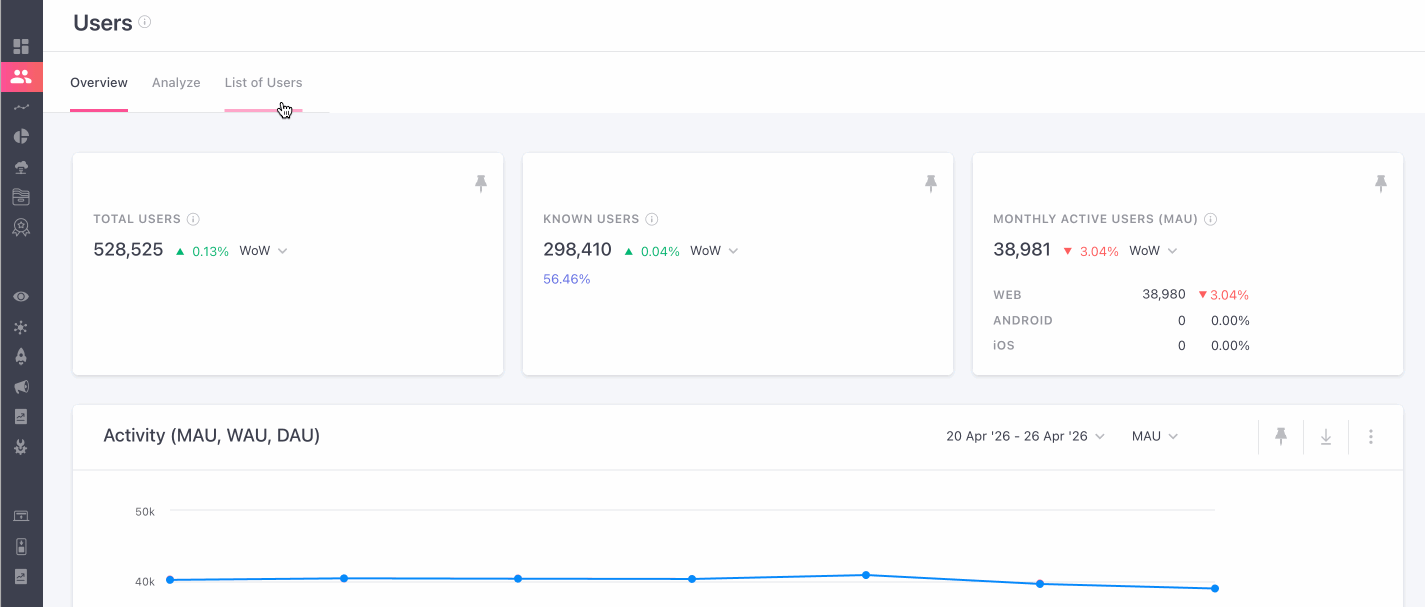
Task: Click the award ribbon icon in sidebar
Action: 21,227
